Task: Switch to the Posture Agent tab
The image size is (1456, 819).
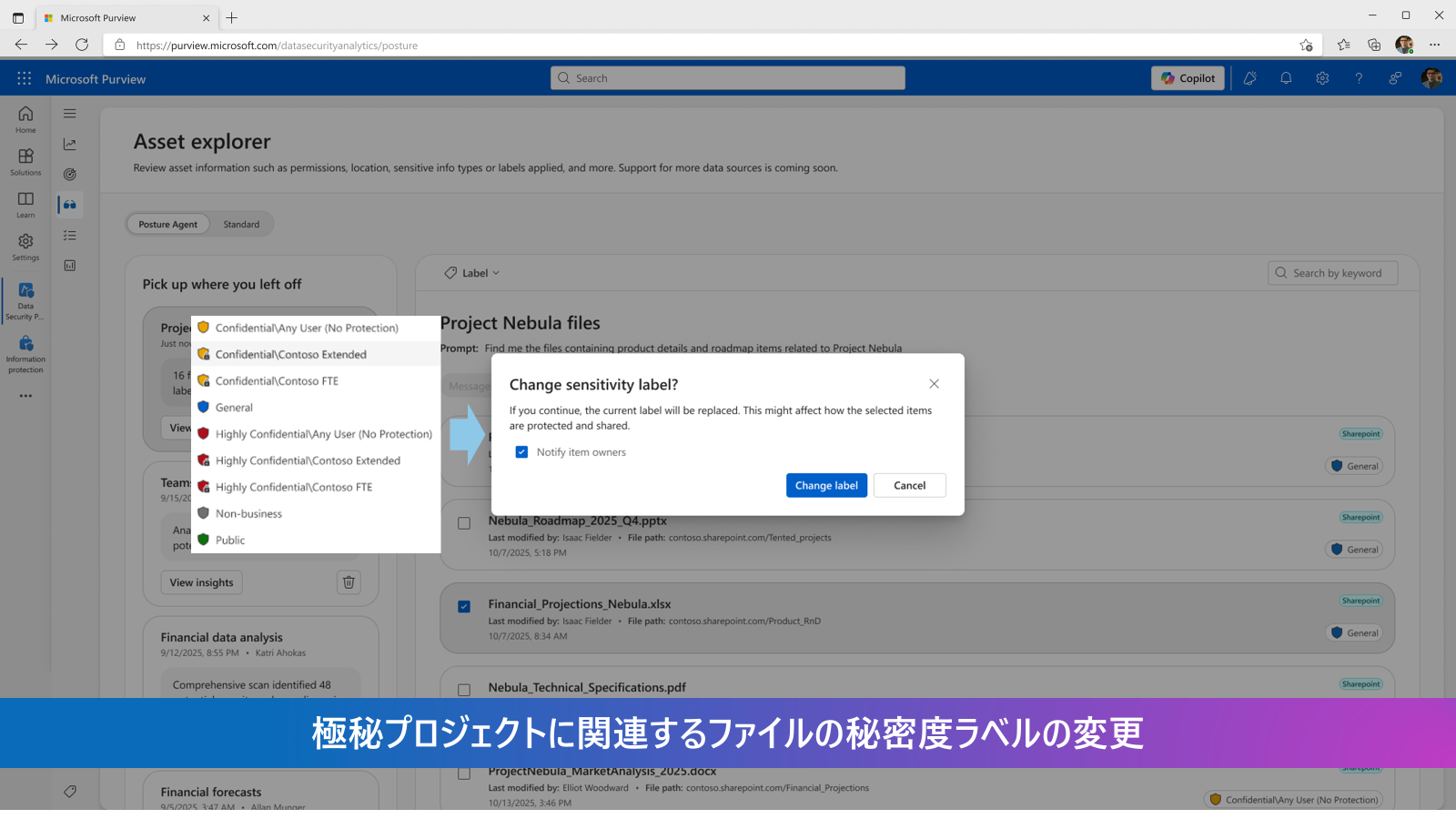Action: [167, 225]
